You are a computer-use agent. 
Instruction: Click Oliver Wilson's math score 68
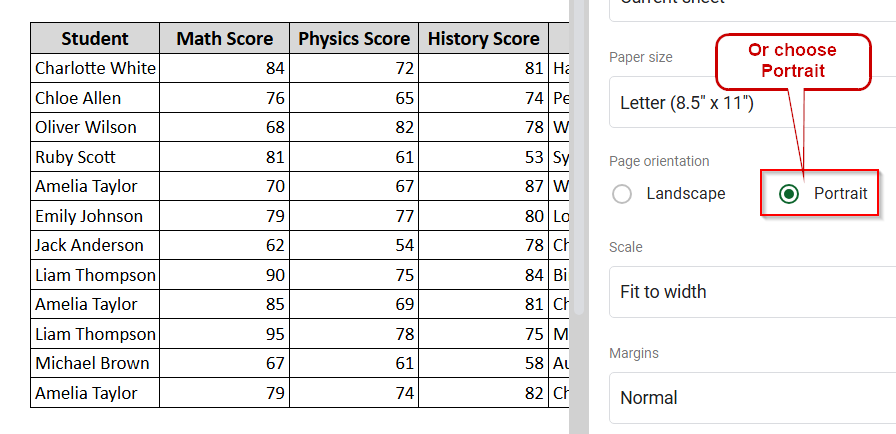225,127
